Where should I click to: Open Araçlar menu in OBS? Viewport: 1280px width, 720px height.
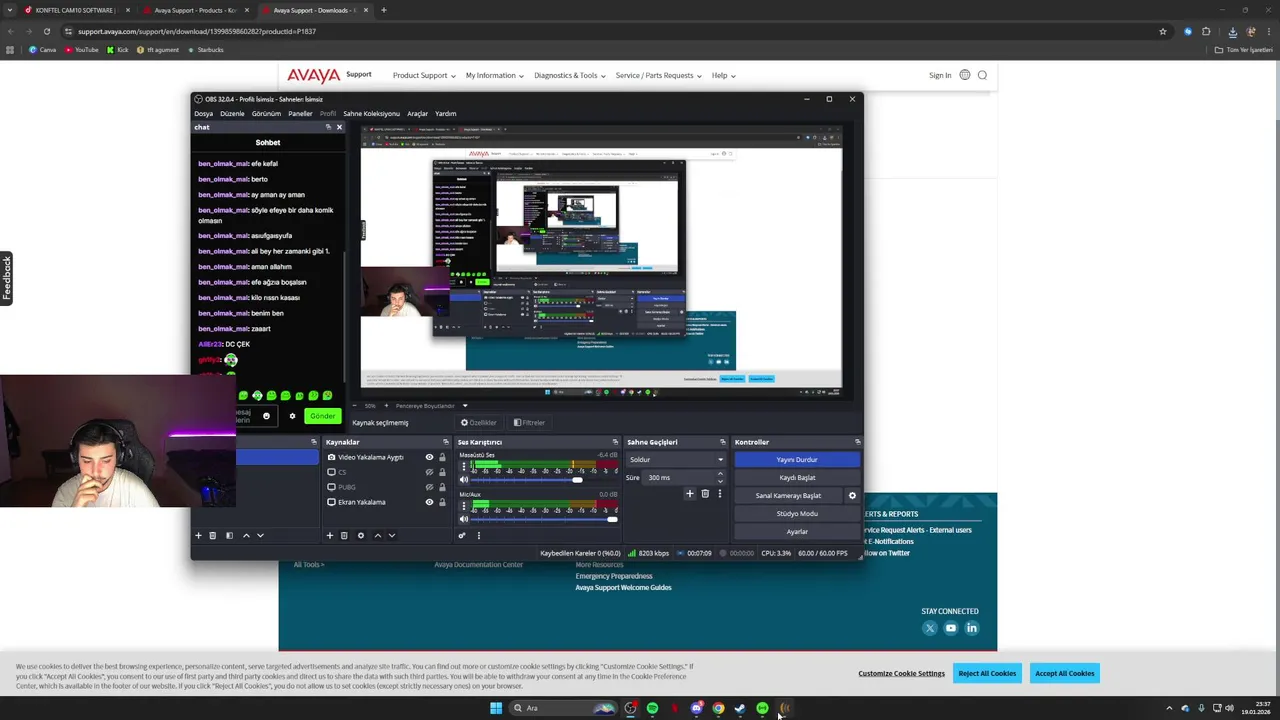point(417,114)
